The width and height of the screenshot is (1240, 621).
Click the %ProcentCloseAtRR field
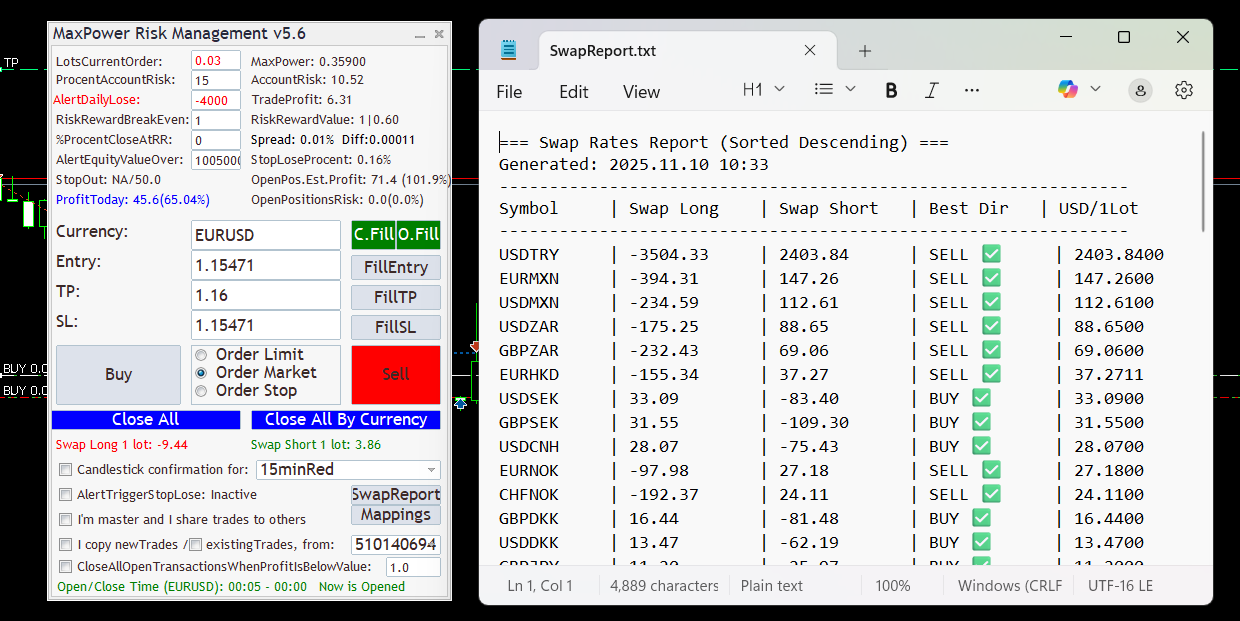tap(216, 141)
